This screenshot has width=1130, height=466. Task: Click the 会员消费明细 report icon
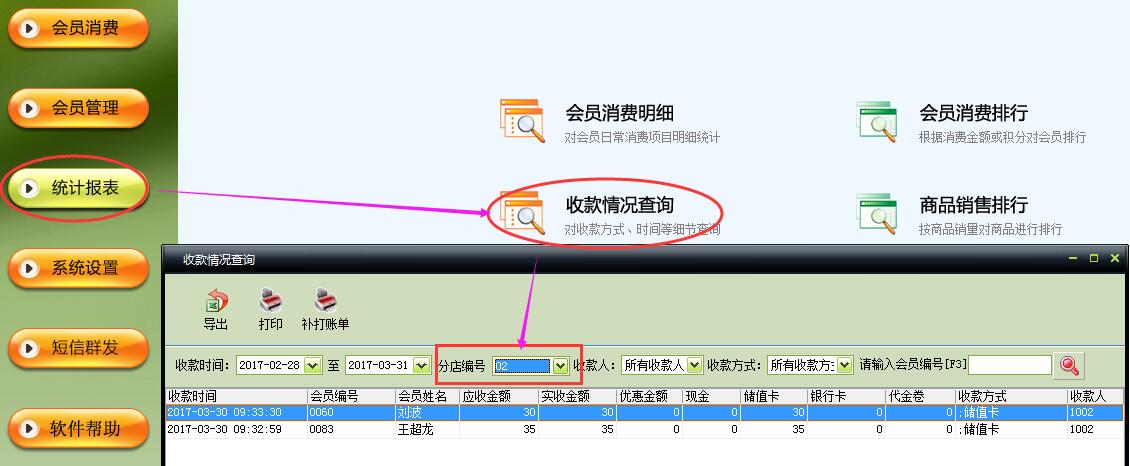pos(522,120)
